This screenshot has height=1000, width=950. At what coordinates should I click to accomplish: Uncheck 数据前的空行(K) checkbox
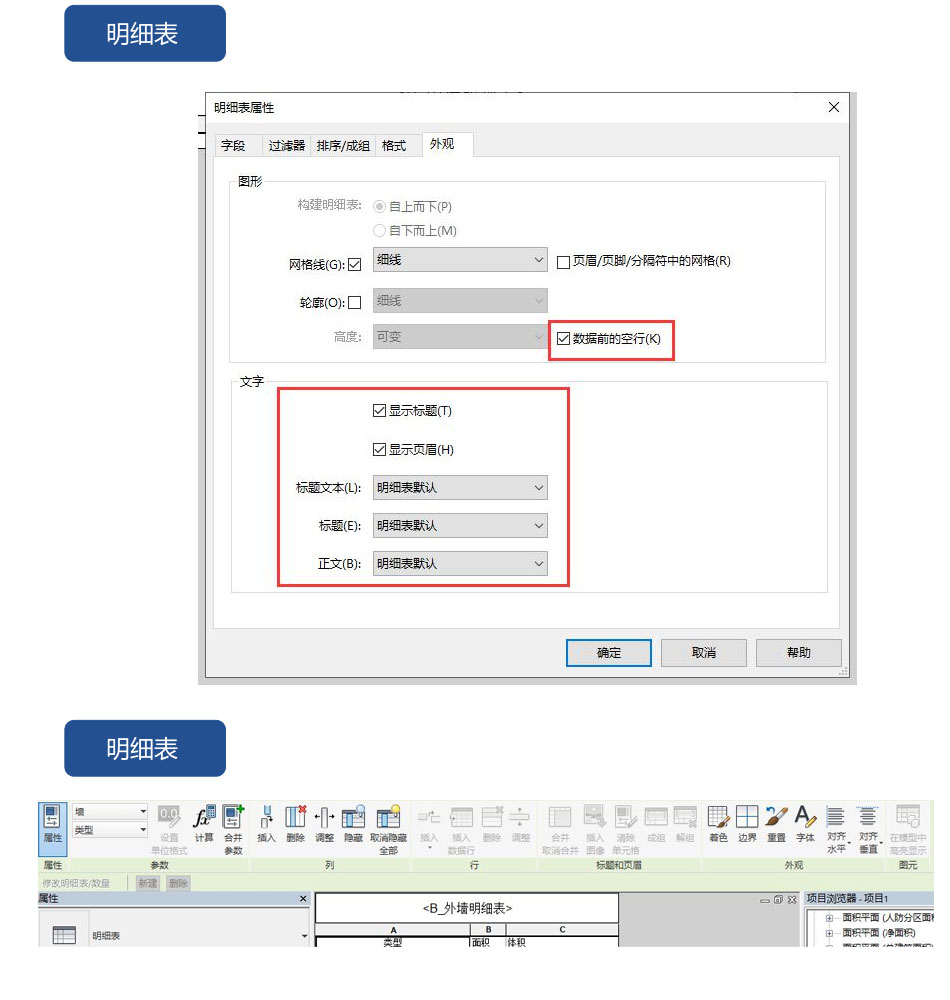(x=564, y=339)
